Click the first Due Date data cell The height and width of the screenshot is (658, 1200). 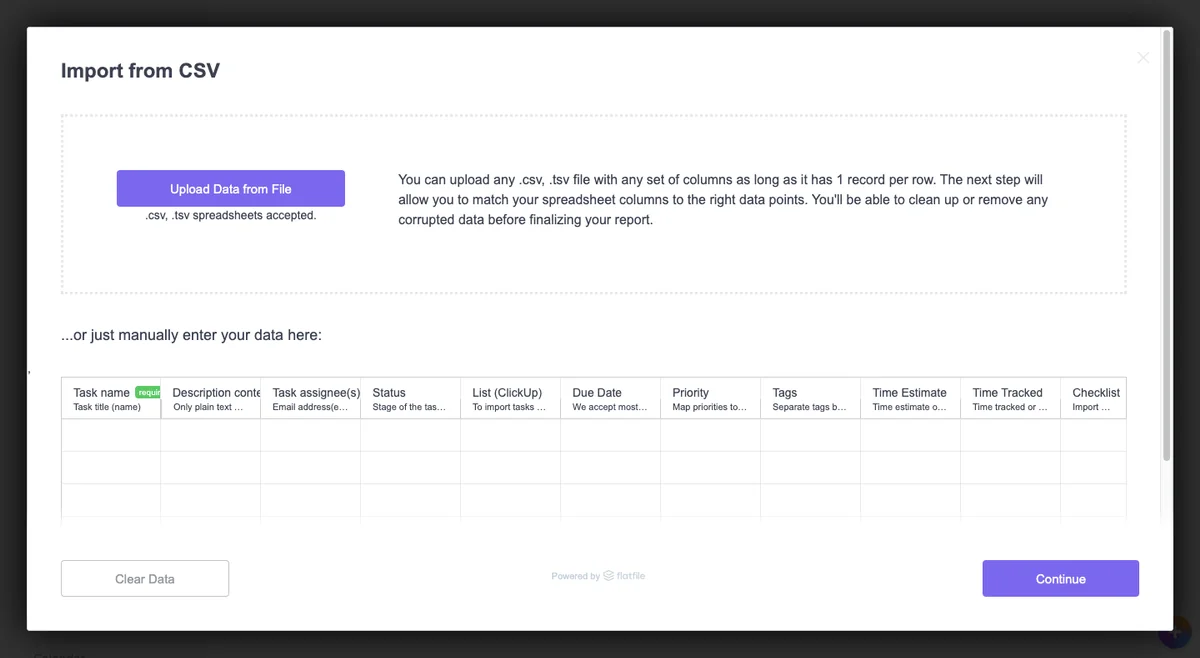click(610, 435)
